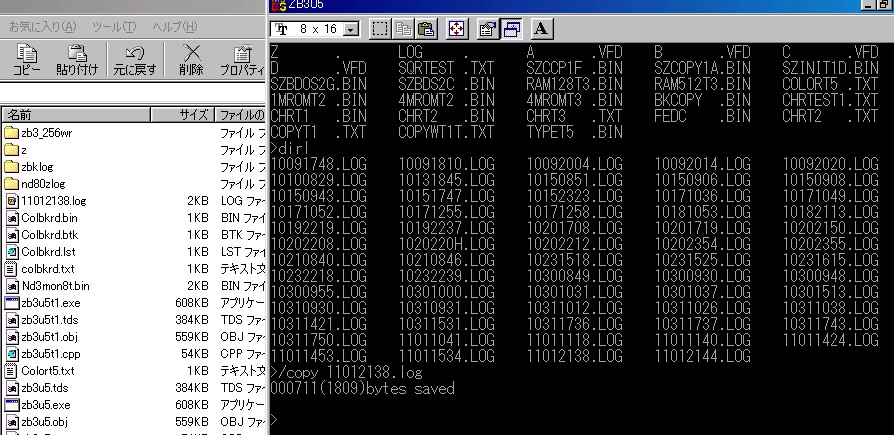Click the Copy (コピー) toolbar icon in Explorer
The image size is (894, 435).
[26, 59]
